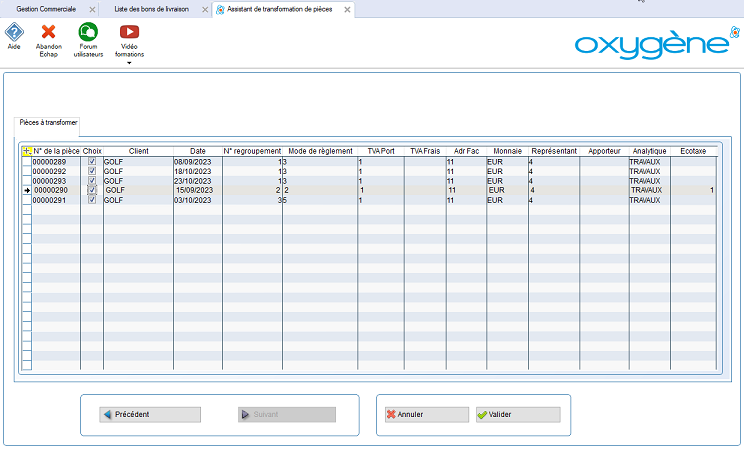Uncheck Choix for pièce 00000289

[92, 161]
